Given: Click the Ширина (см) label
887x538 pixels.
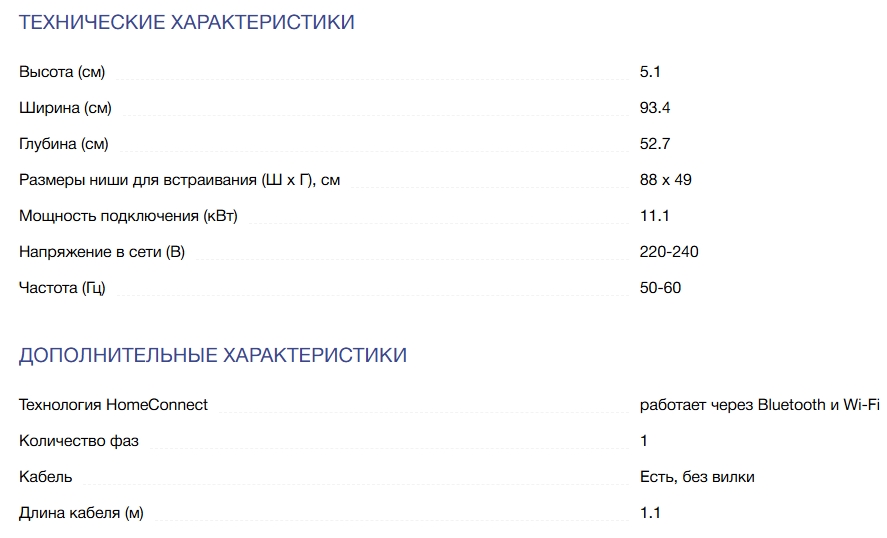Looking at the screenshot, I should (x=65, y=108).
